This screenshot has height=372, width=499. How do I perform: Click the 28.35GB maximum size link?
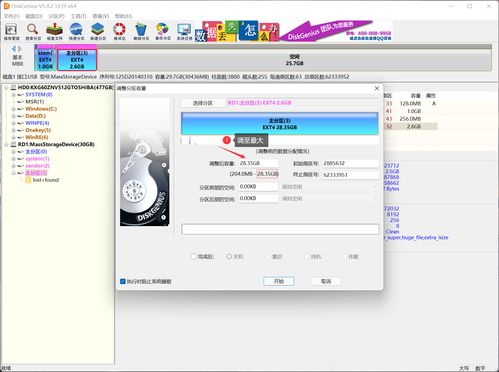pyautogui.click(x=267, y=174)
